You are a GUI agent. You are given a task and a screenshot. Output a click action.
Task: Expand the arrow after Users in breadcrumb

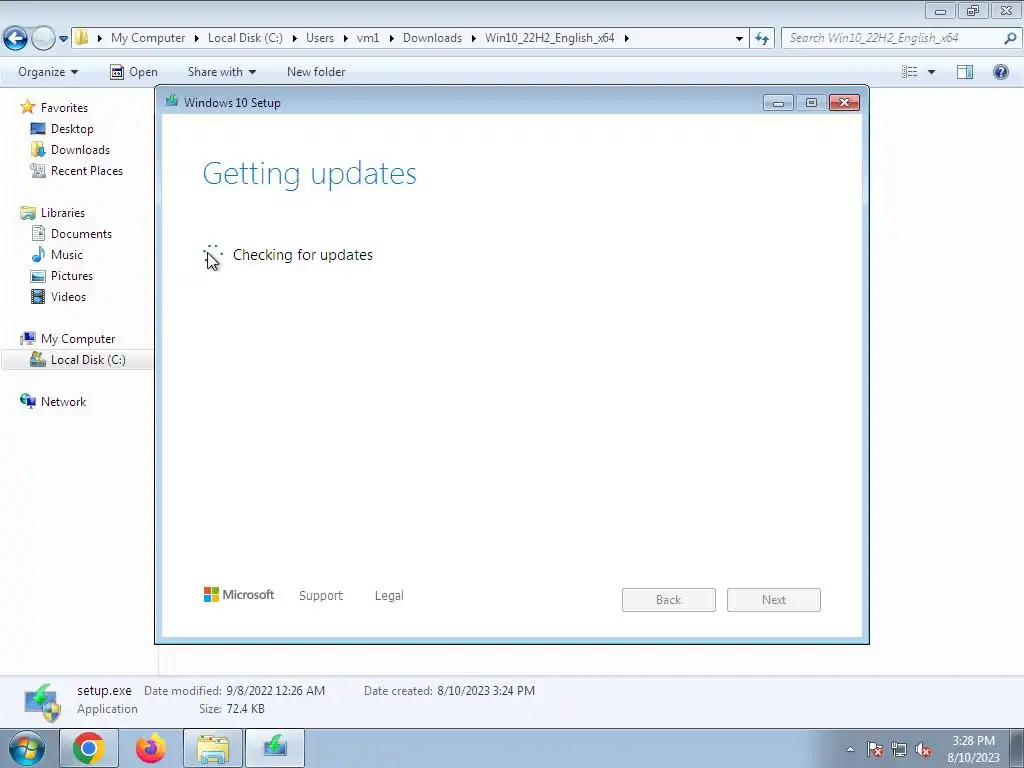click(x=345, y=39)
